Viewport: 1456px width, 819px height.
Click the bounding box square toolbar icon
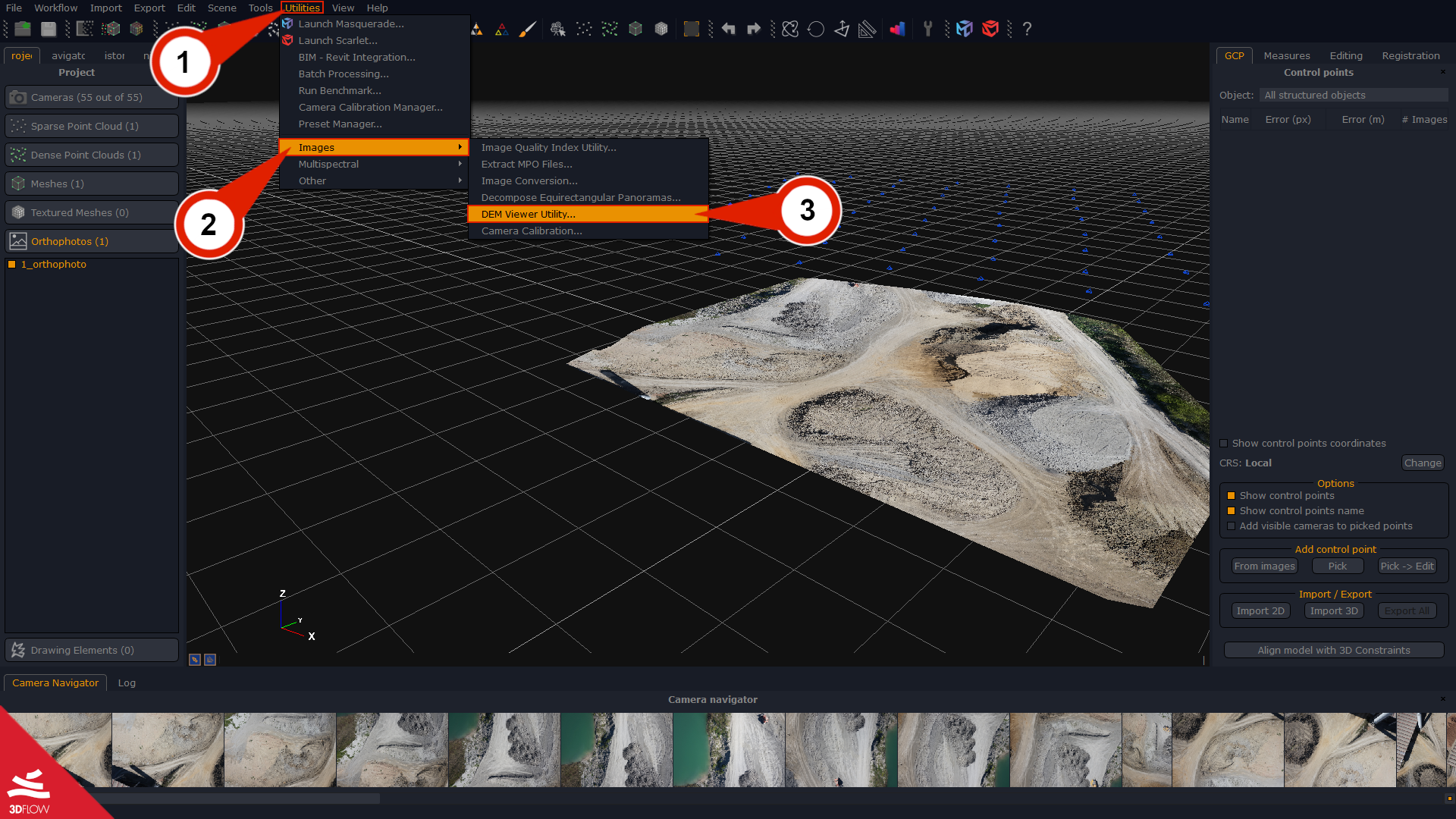click(x=692, y=29)
